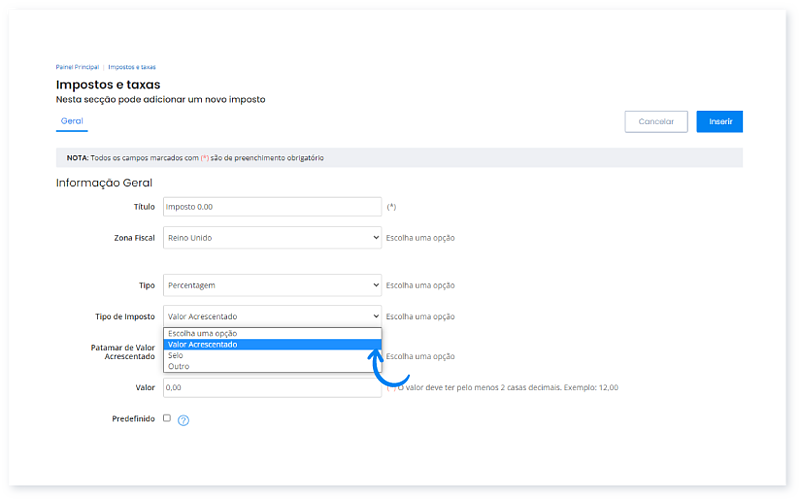Focus the Título text field
This screenshot has height=499, width=800.
pyautogui.click(x=272, y=207)
